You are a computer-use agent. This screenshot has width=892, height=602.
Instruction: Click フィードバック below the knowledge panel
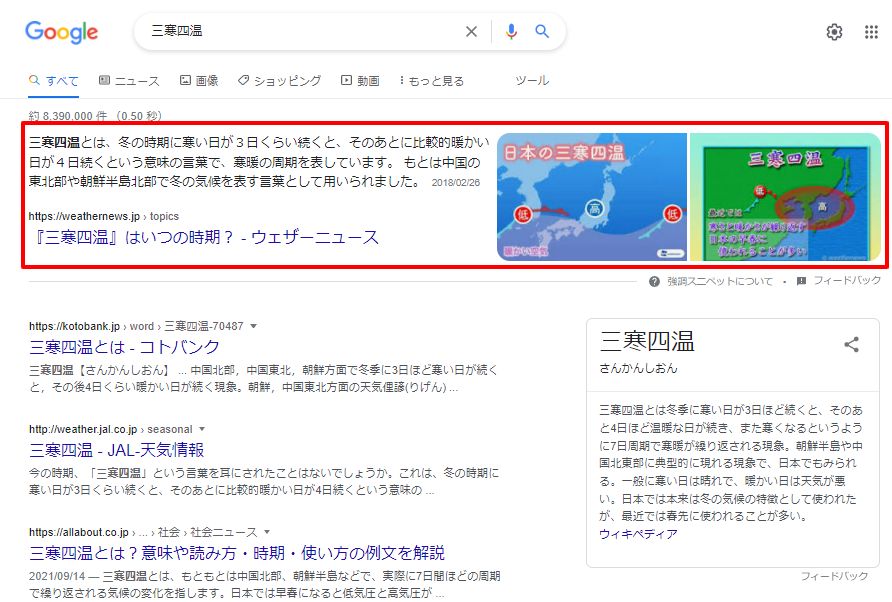pos(835,576)
